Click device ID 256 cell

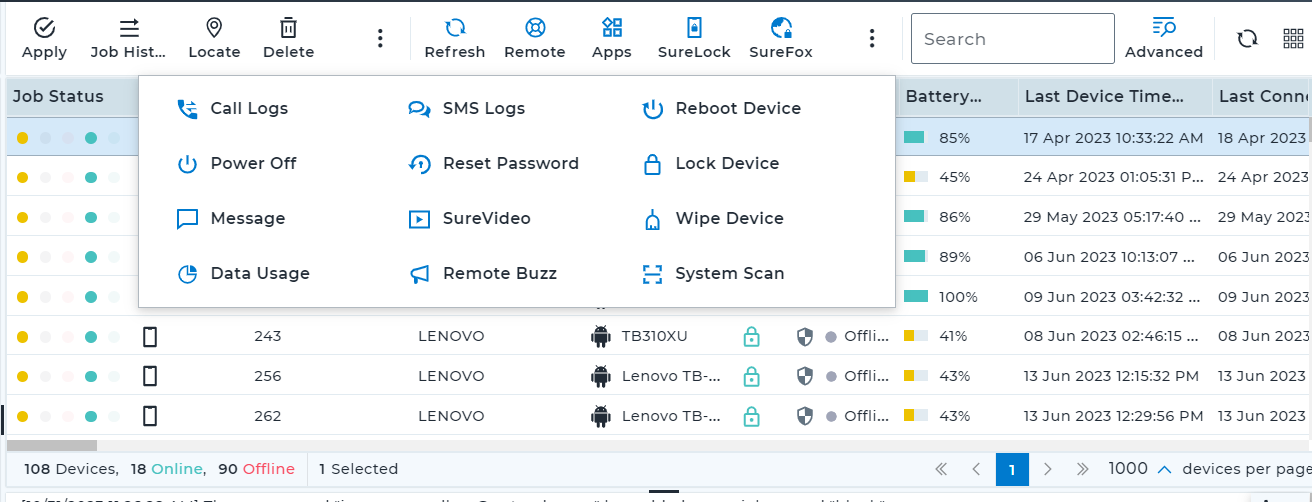coord(267,376)
